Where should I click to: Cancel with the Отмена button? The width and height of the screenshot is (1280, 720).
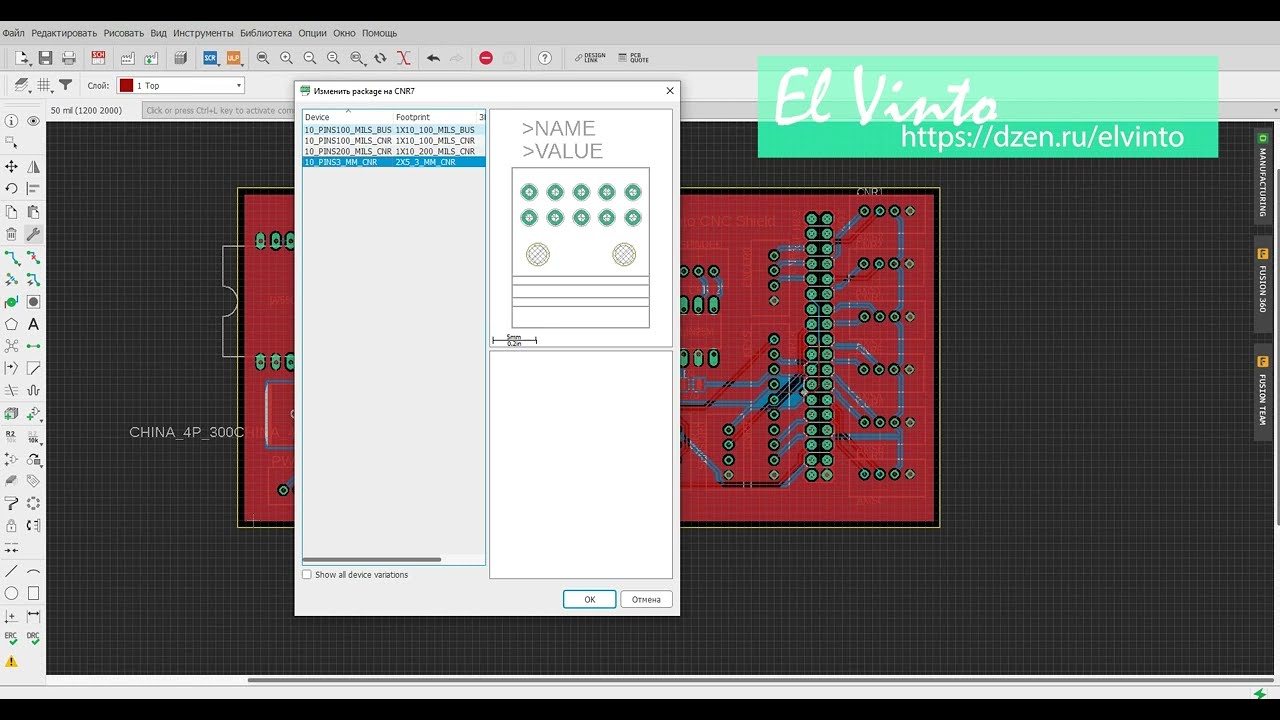point(646,599)
